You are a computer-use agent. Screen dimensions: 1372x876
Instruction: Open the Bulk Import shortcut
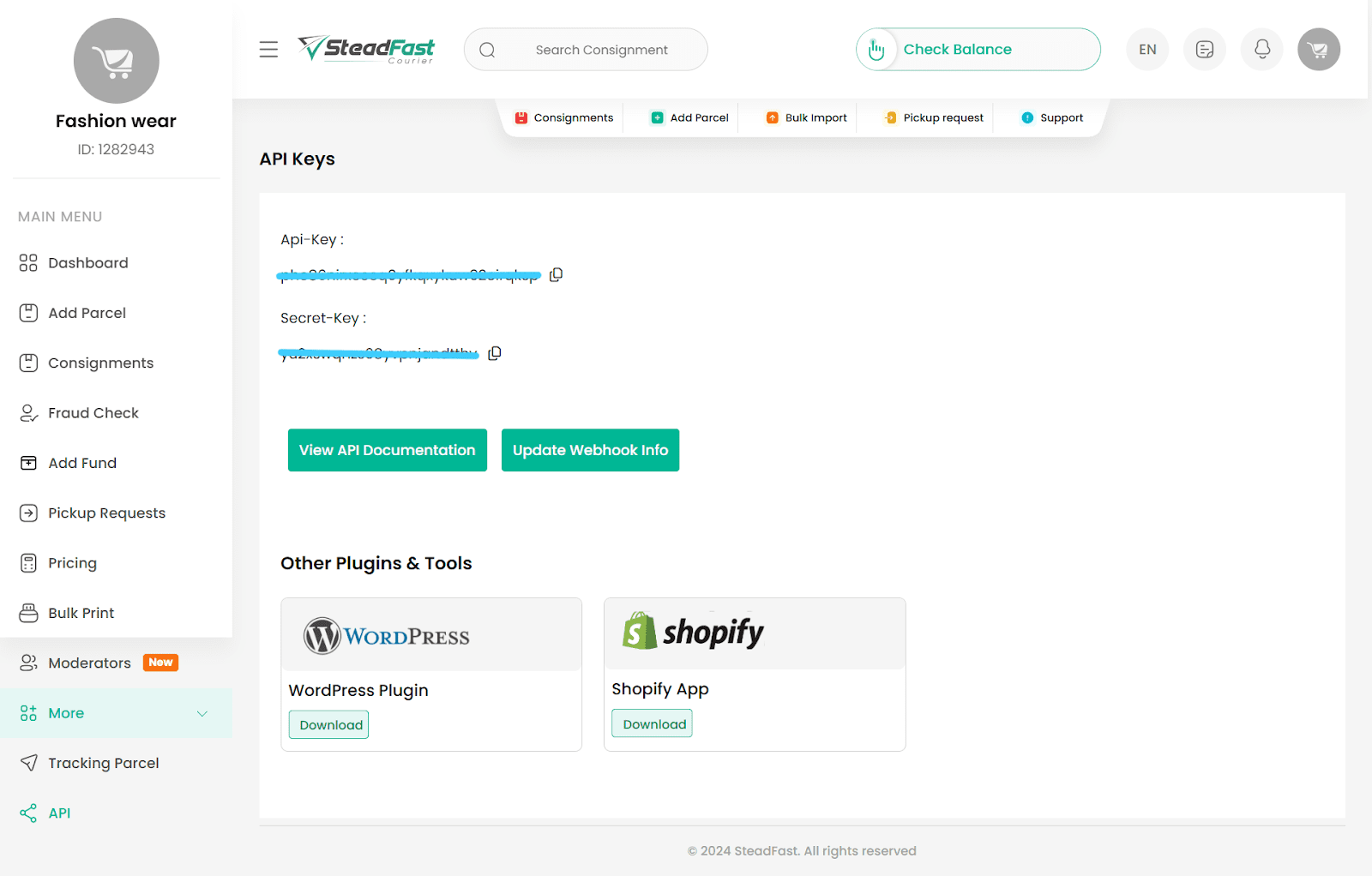tap(806, 117)
